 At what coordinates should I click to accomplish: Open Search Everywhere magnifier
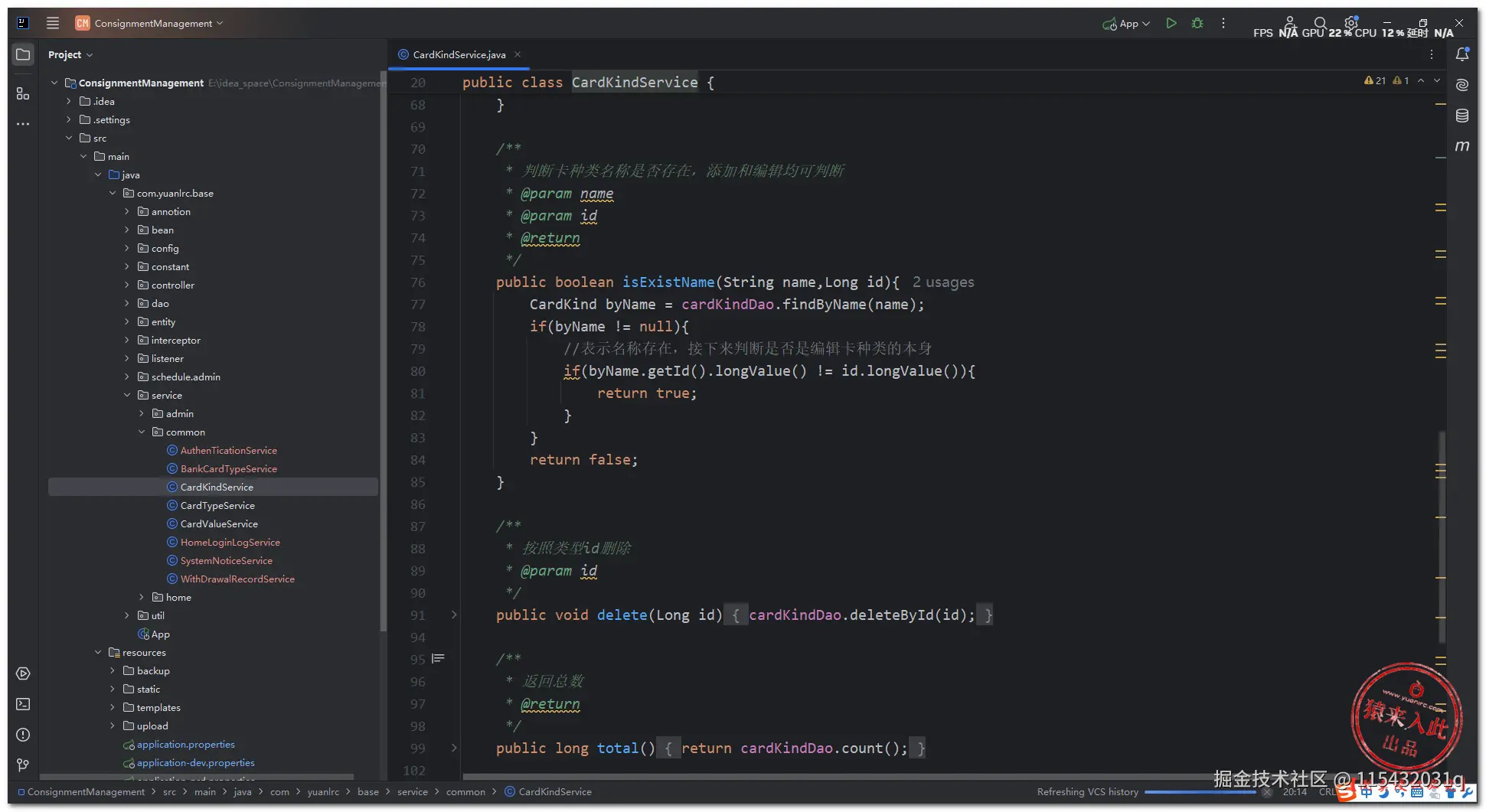[1321, 23]
